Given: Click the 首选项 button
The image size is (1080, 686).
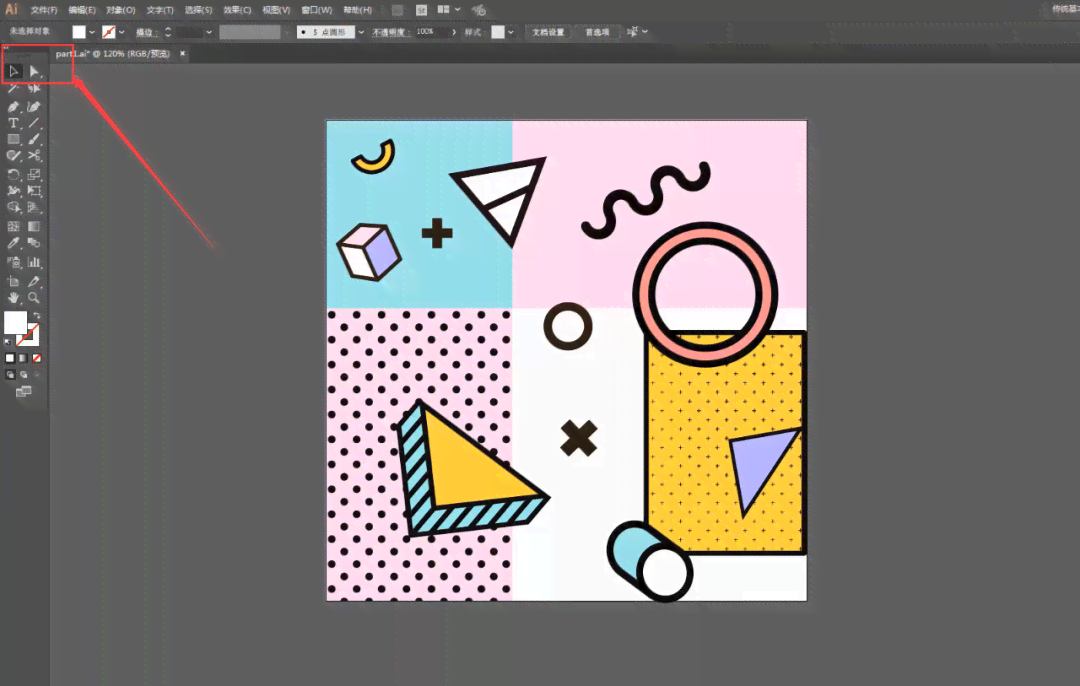Looking at the screenshot, I should coord(597,32).
